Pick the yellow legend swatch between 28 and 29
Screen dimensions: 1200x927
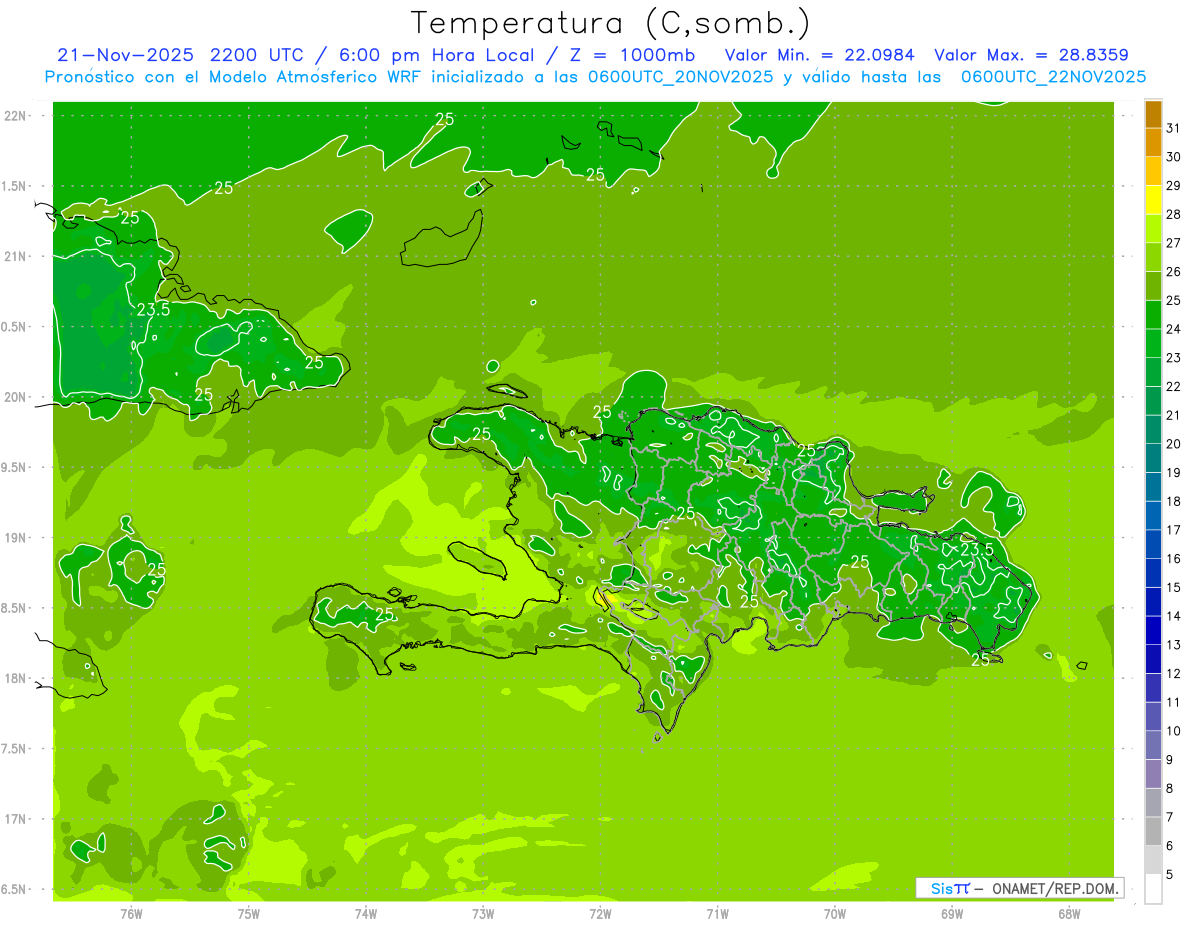tap(1153, 200)
